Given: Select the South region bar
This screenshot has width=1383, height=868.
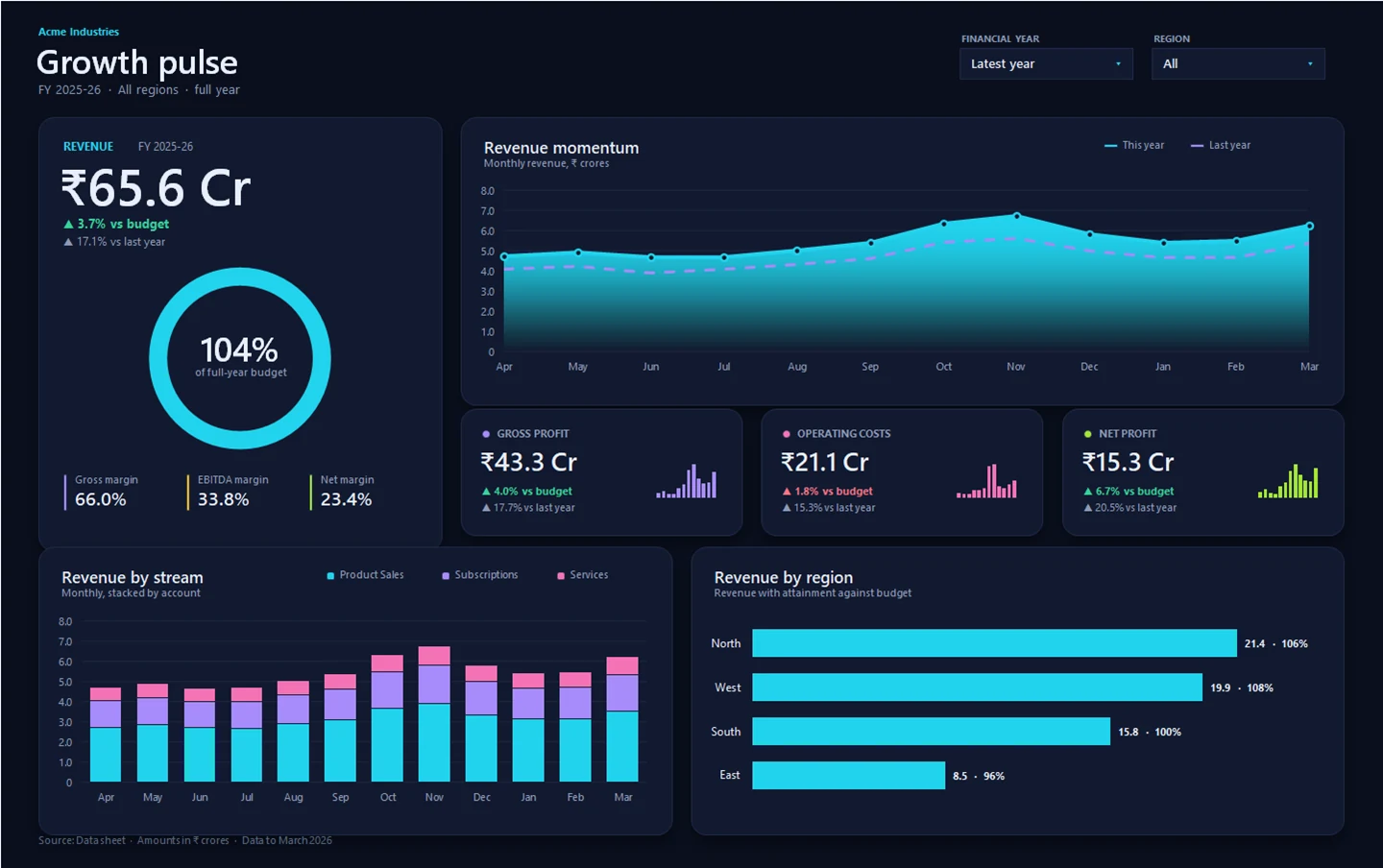Looking at the screenshot, I should 931,732.
